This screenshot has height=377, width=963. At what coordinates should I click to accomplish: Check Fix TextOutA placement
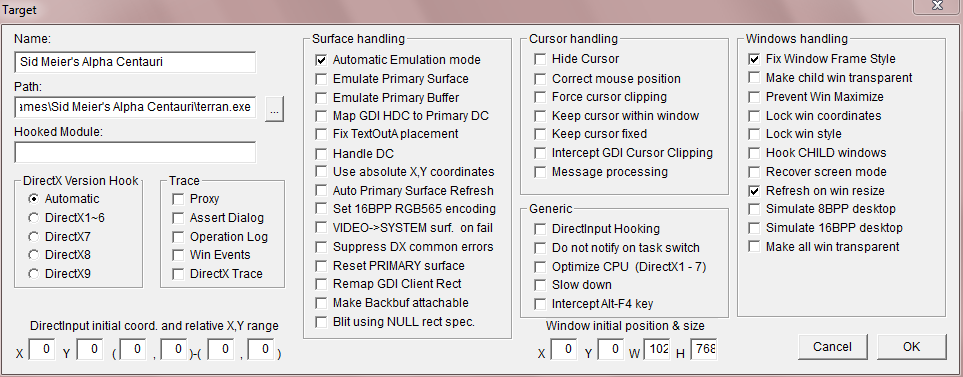tap(321, 134)
